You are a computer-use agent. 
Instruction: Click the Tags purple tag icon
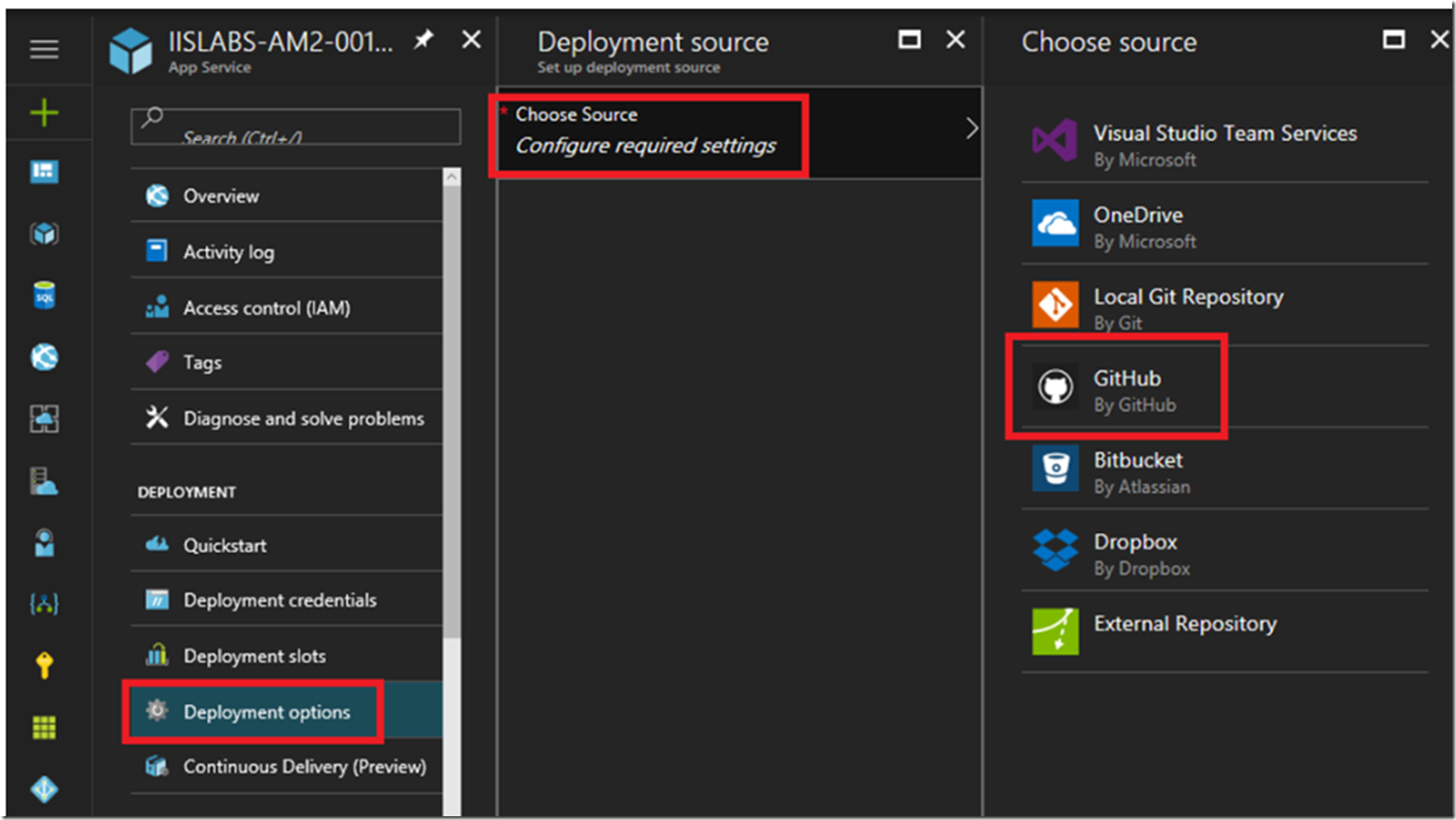(x=157, y=361)
